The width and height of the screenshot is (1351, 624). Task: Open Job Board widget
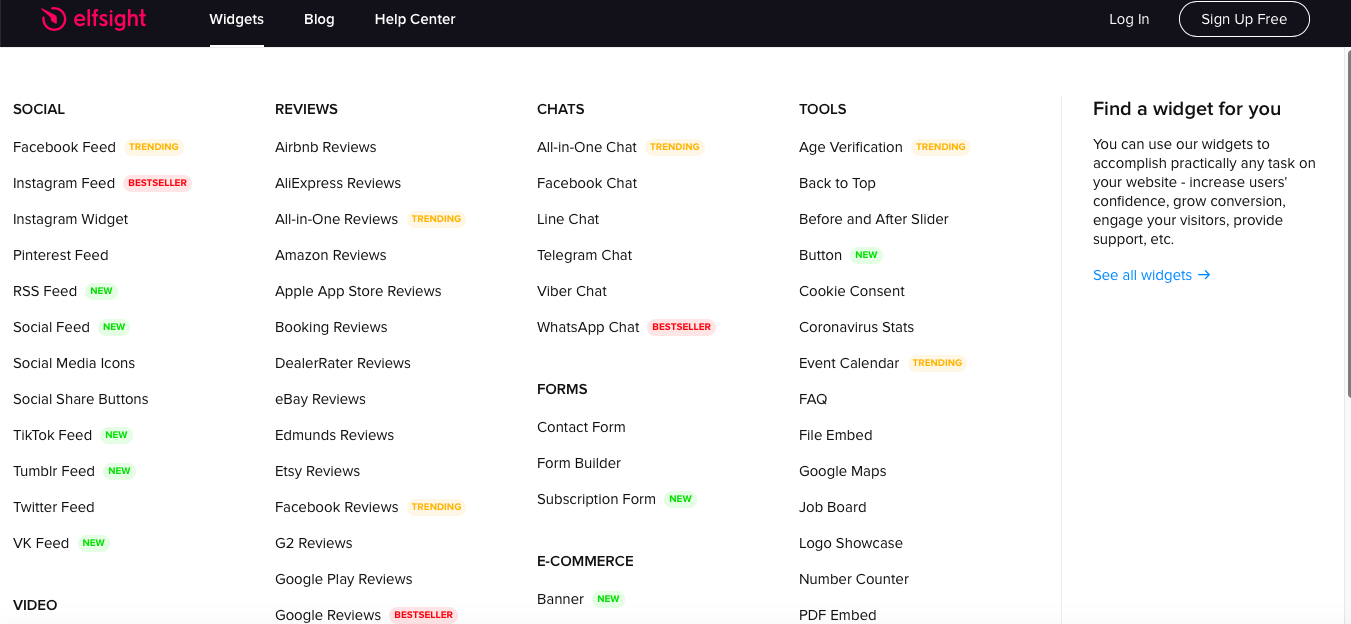pyautogui.click(x=833, y=507)
